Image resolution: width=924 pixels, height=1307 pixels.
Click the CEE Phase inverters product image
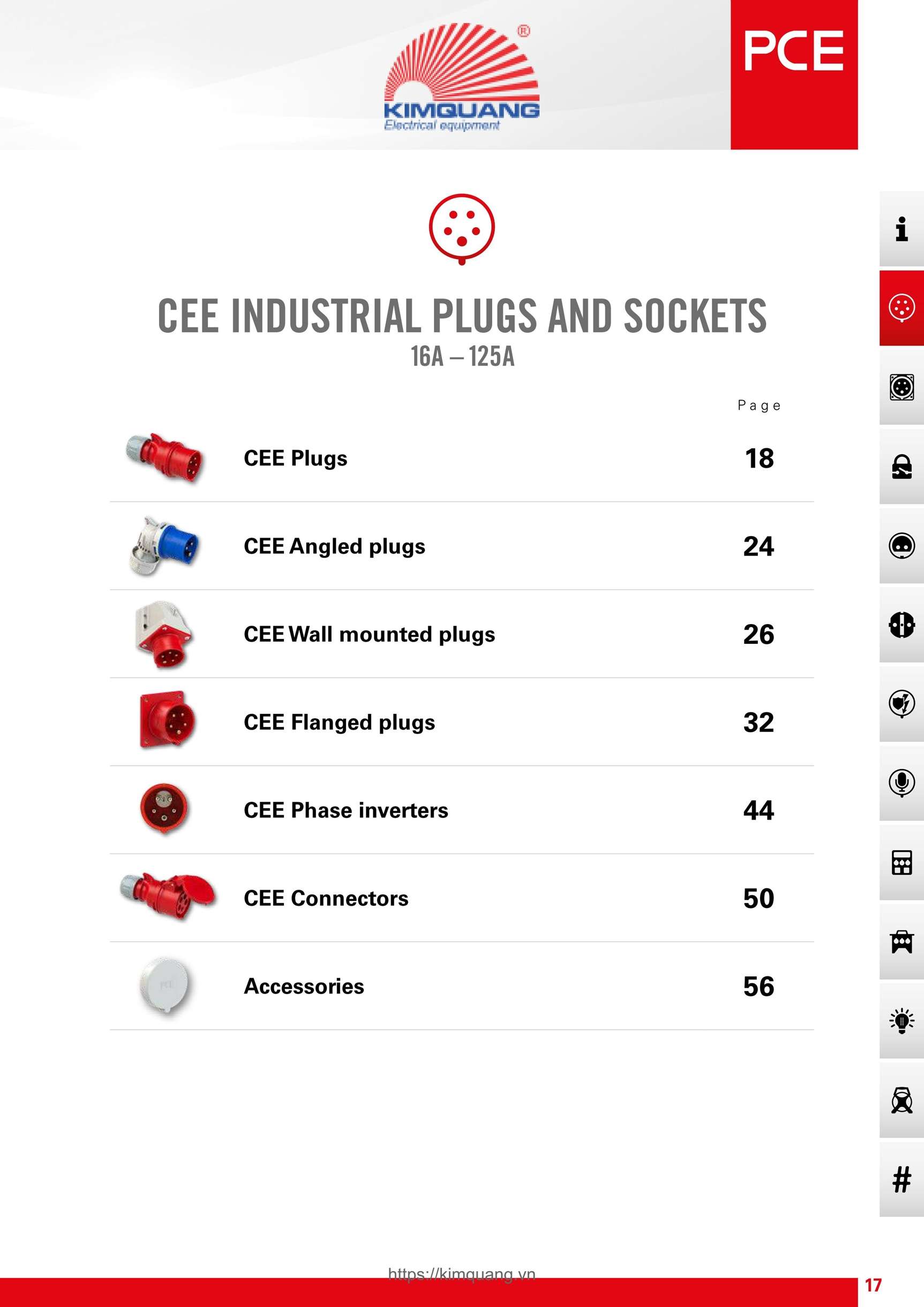pos(164,808)
